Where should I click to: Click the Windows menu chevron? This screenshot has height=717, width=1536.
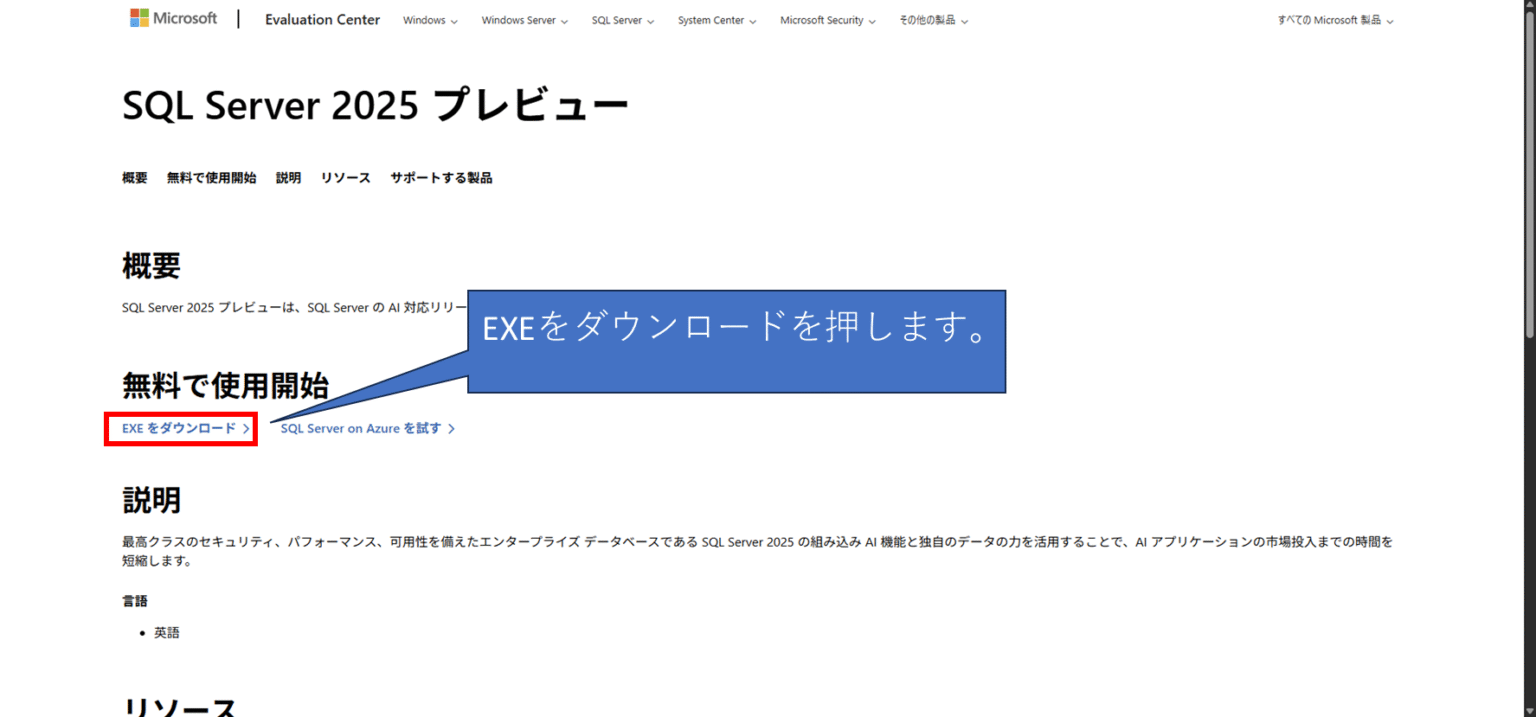click(455, 20)
